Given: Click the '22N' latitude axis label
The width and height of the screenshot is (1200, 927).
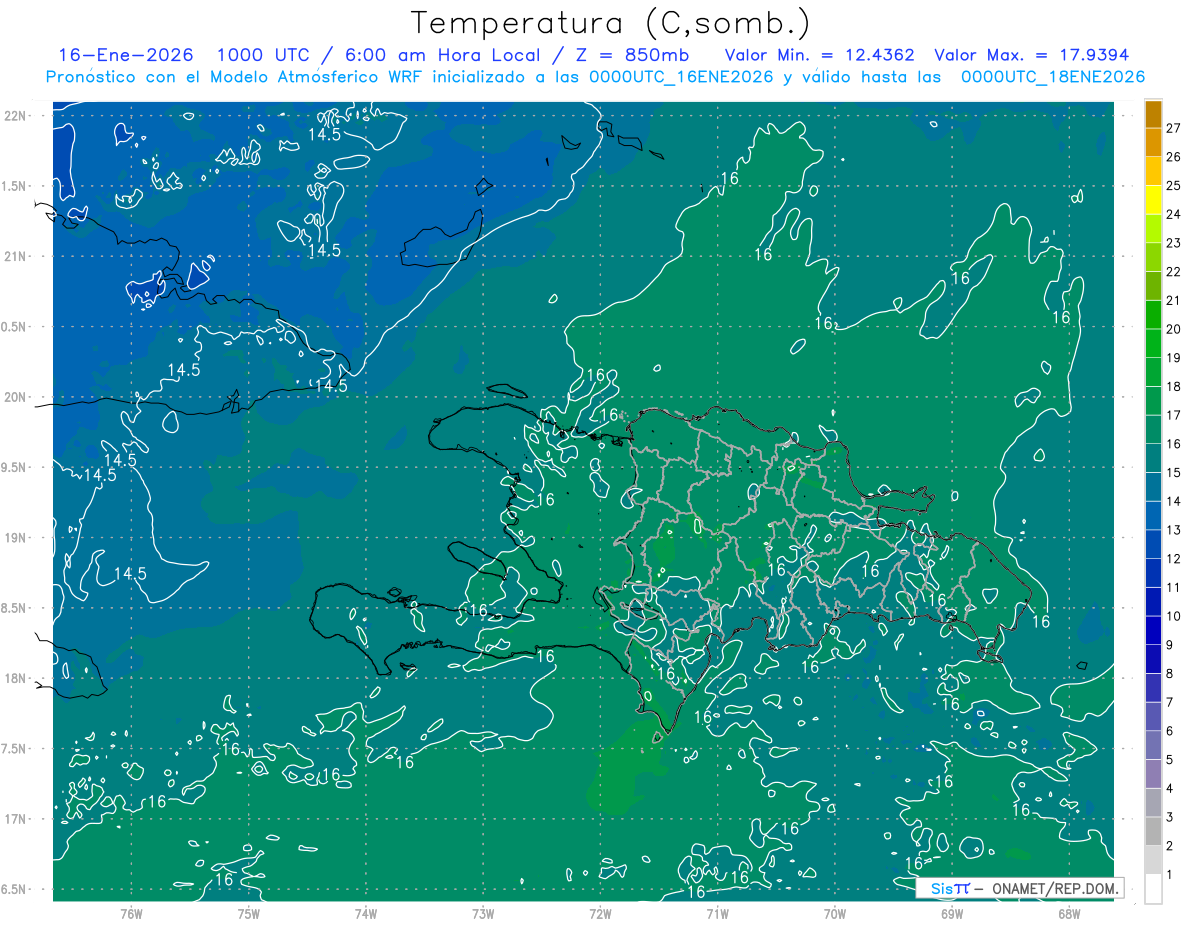Looking at the screenshot, I should coord(15,116).
